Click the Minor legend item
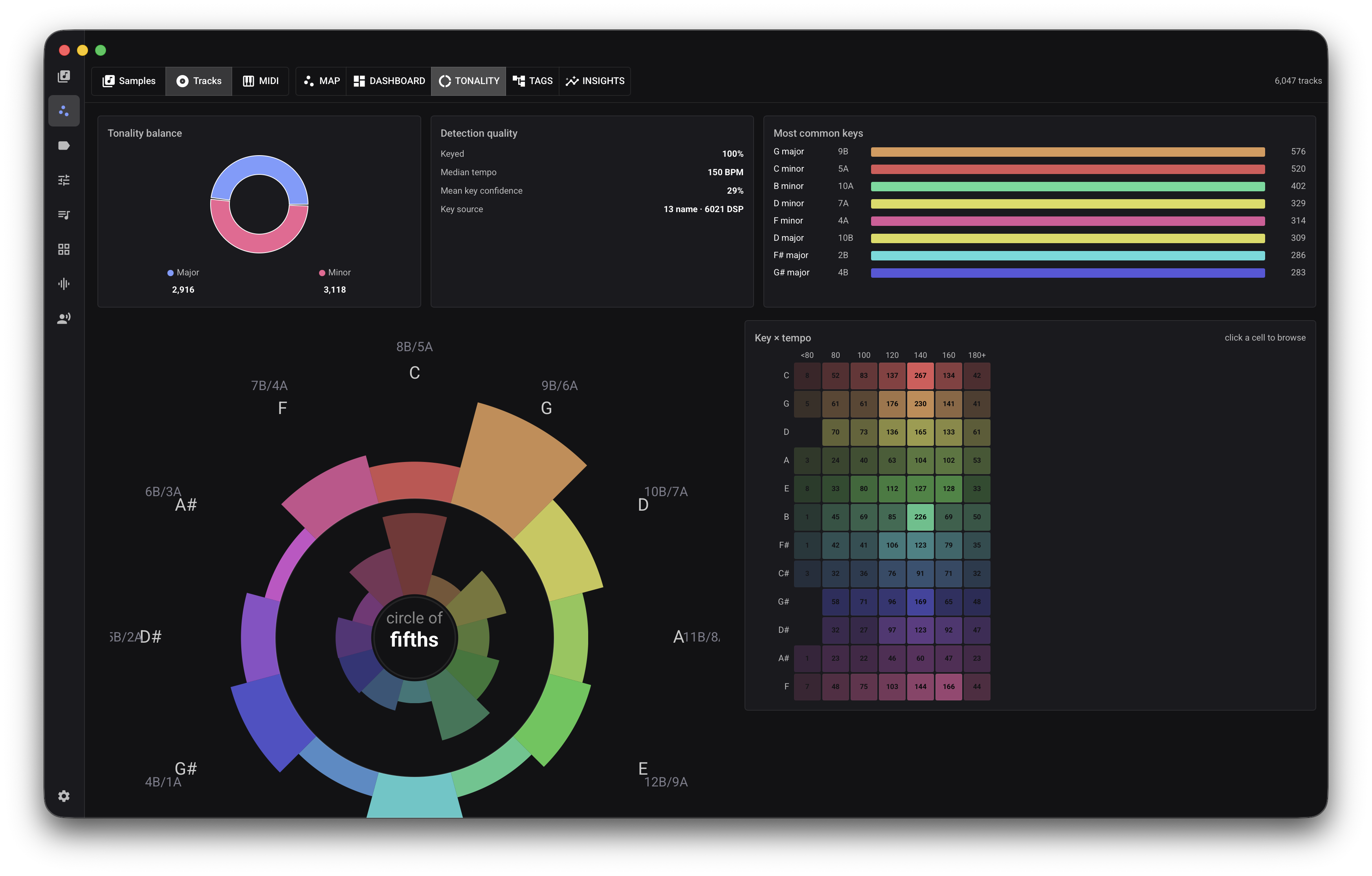Image resolution: width=1372 pixels, height=876 pixels. pos(334,273)
